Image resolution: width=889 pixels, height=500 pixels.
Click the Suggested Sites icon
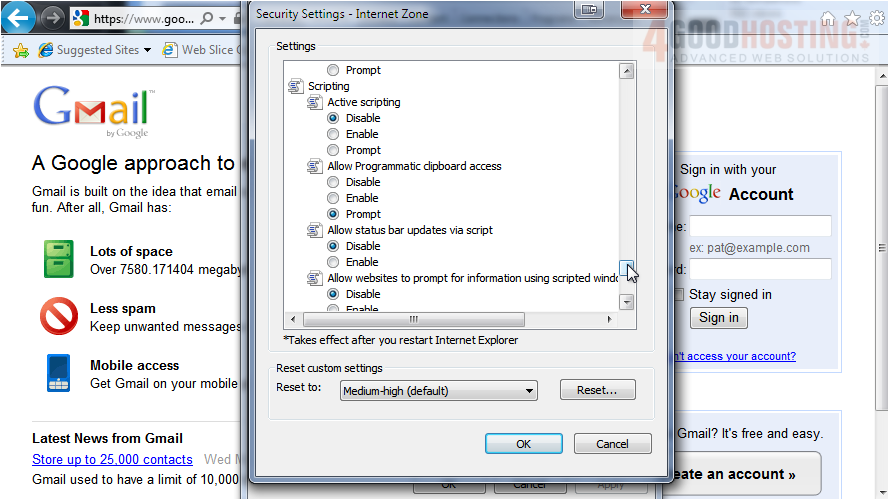click(46, 50)
